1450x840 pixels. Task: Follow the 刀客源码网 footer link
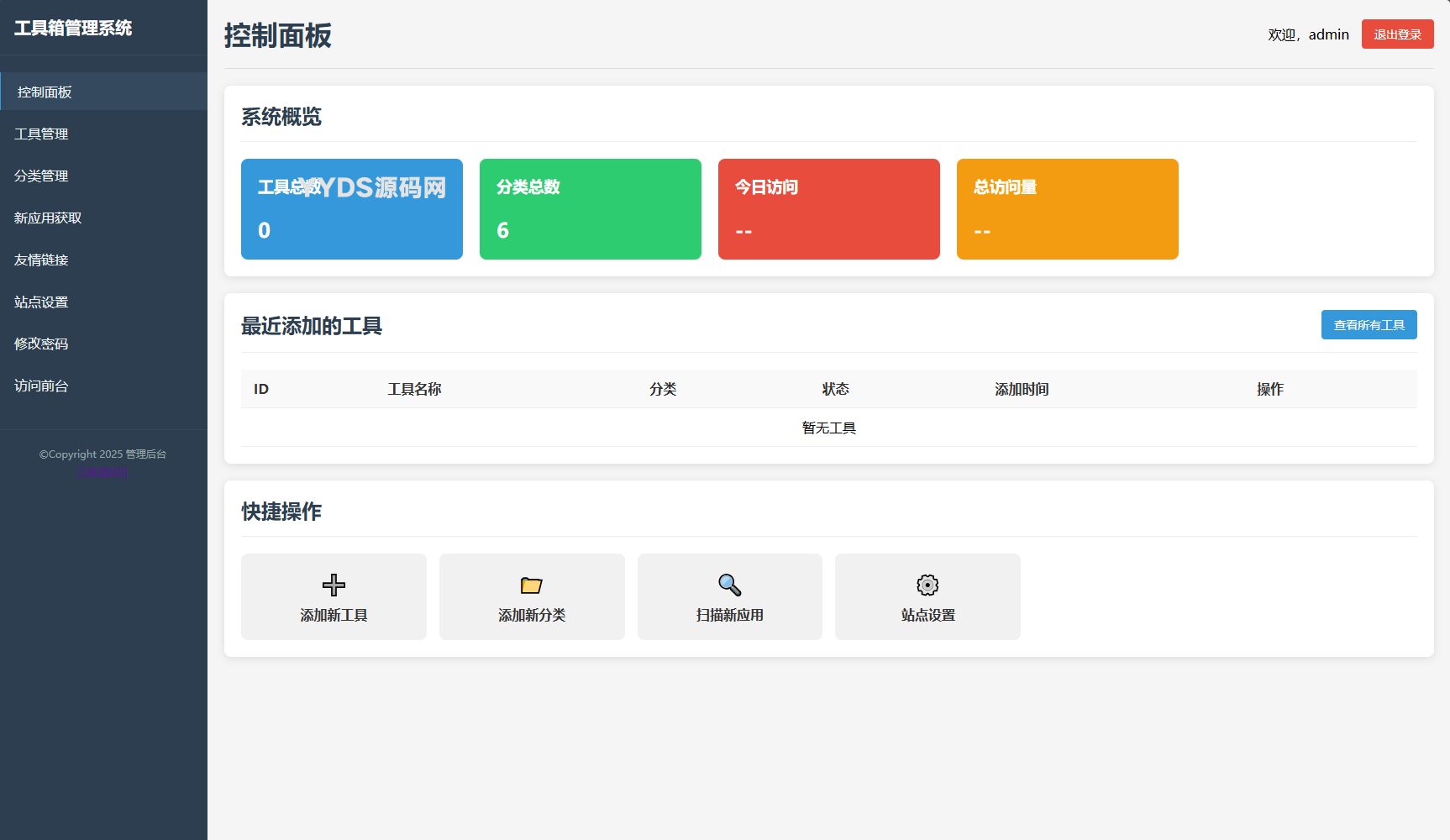pyautogui.click(x=103, y=471)
